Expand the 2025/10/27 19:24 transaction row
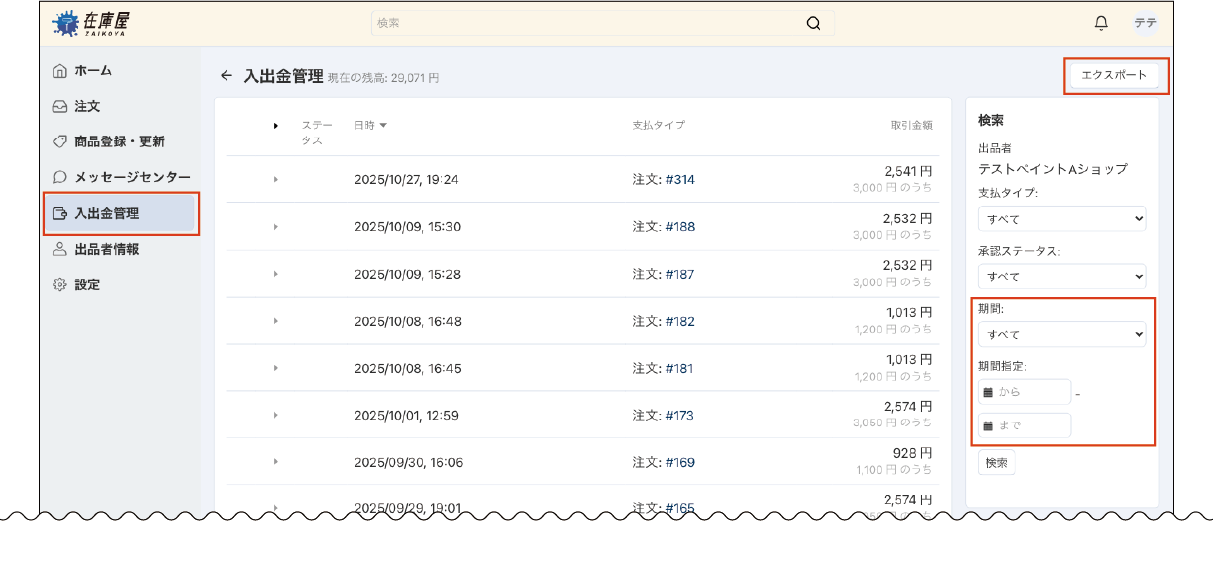The image size is (1213, 565). point(275,180)
